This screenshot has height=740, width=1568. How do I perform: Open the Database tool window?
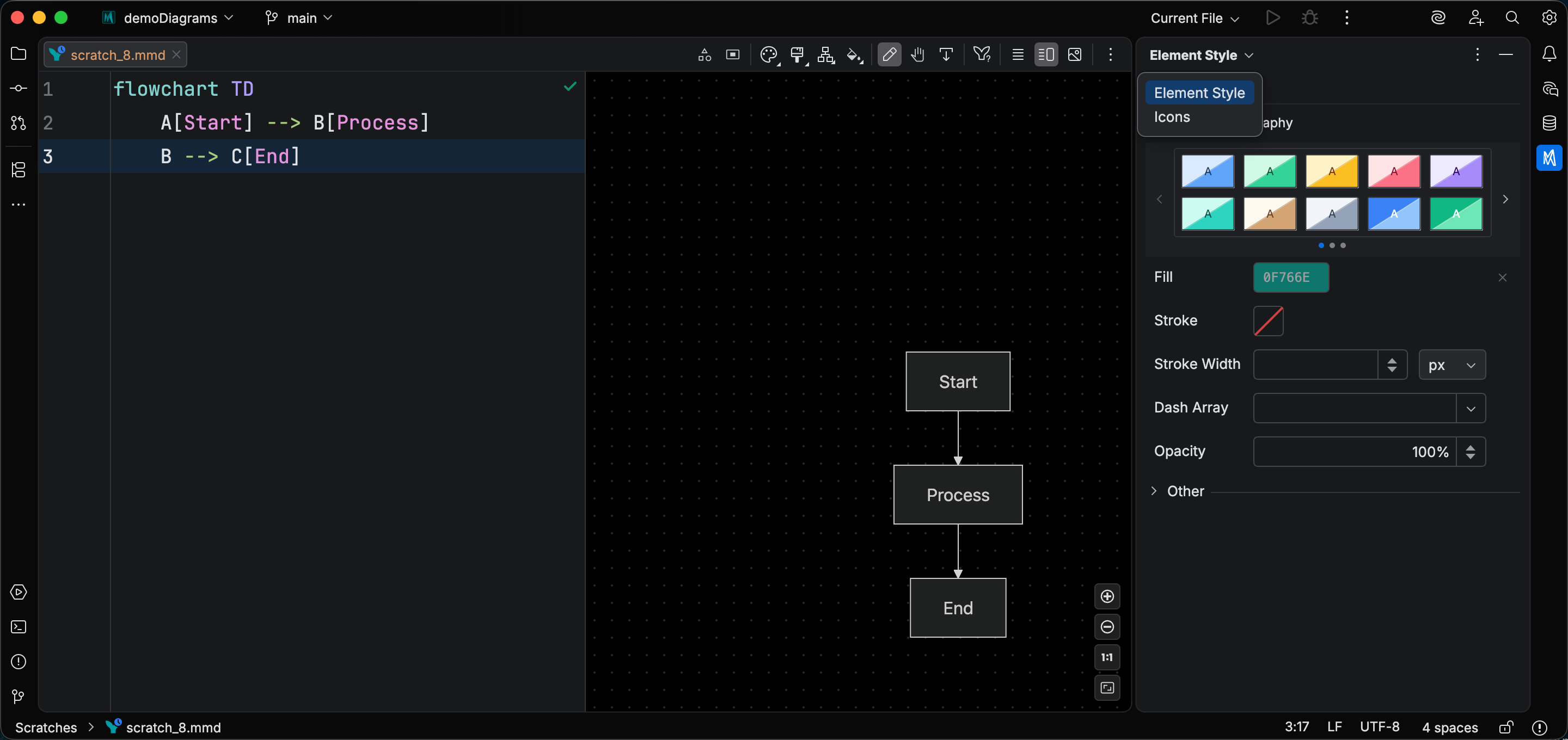(1549, 124)
